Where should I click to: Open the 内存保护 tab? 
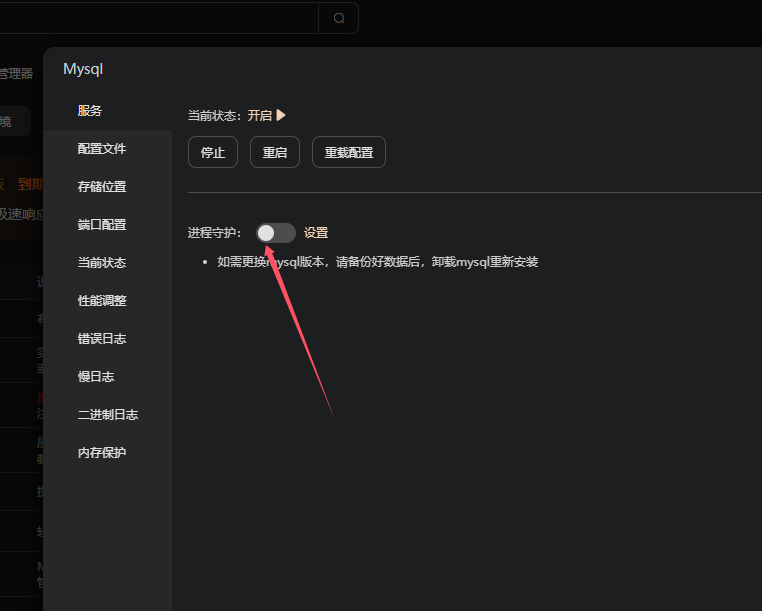pos(107,453)
